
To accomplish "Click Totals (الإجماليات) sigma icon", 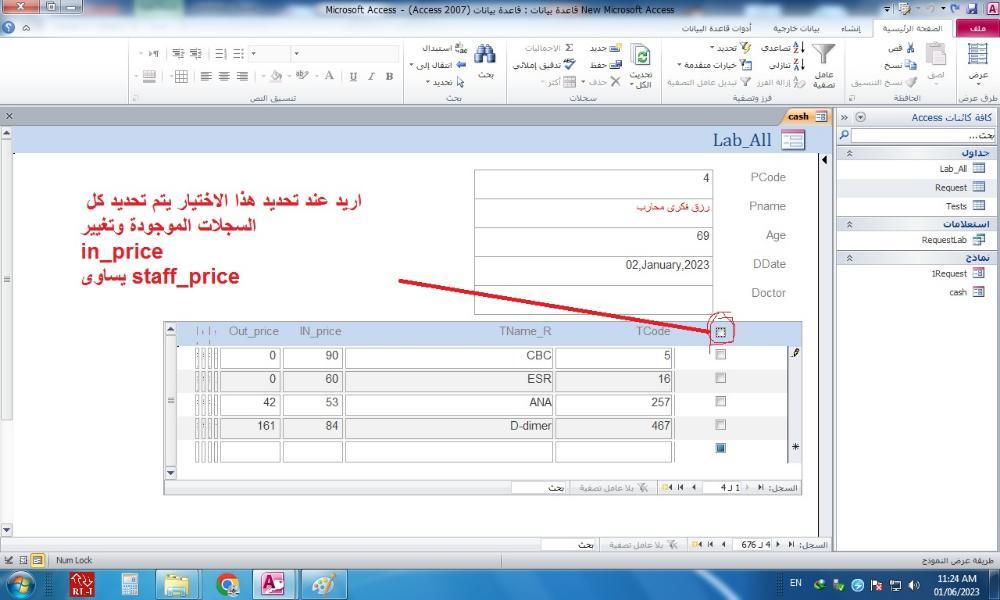I will tap(569, 48).
